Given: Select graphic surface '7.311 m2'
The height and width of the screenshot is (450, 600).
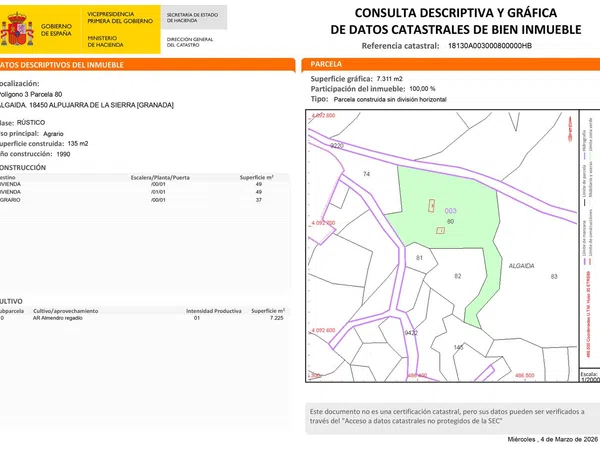Looking at the screenshot, I should [x=390, y=79].
